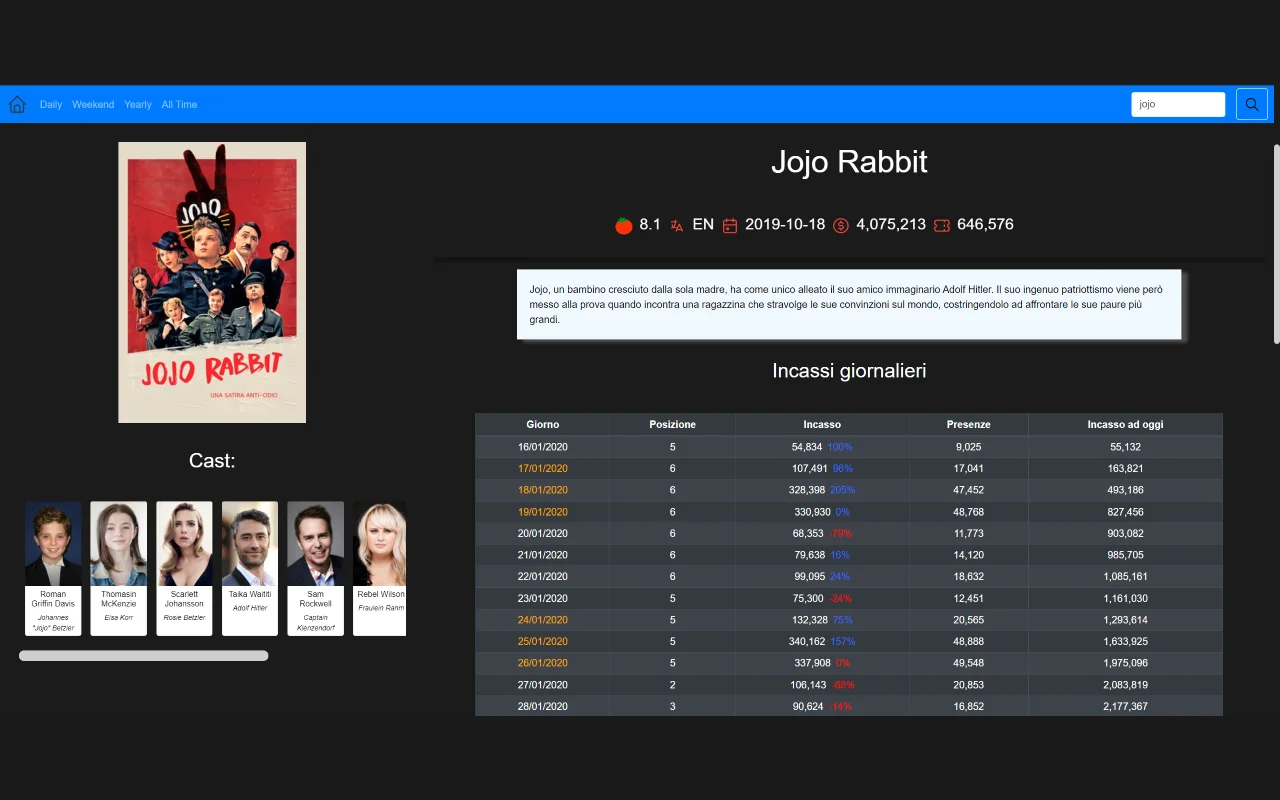Image resolution: width=1280 pixels, height=800 pixels.
Task: Click the dollar coin gross icon
Action: 841,225
